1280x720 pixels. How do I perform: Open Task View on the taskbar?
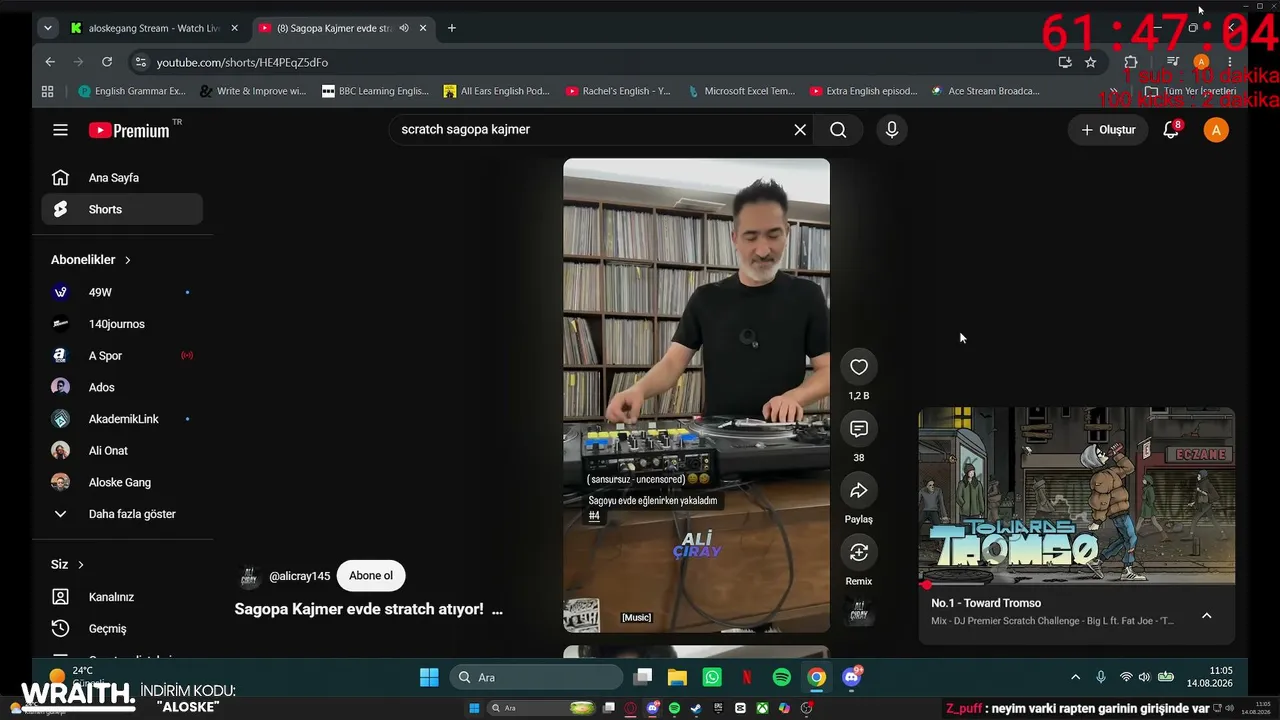[x=642, y=677]
